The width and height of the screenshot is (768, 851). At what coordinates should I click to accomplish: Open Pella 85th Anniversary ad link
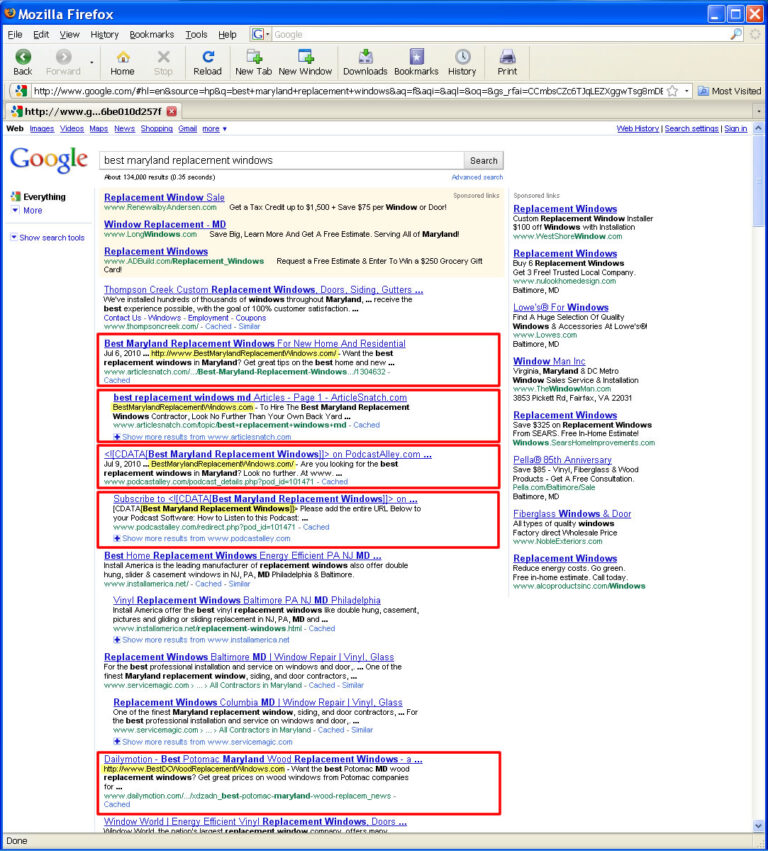pyautogui.click(x=562, y=460)
